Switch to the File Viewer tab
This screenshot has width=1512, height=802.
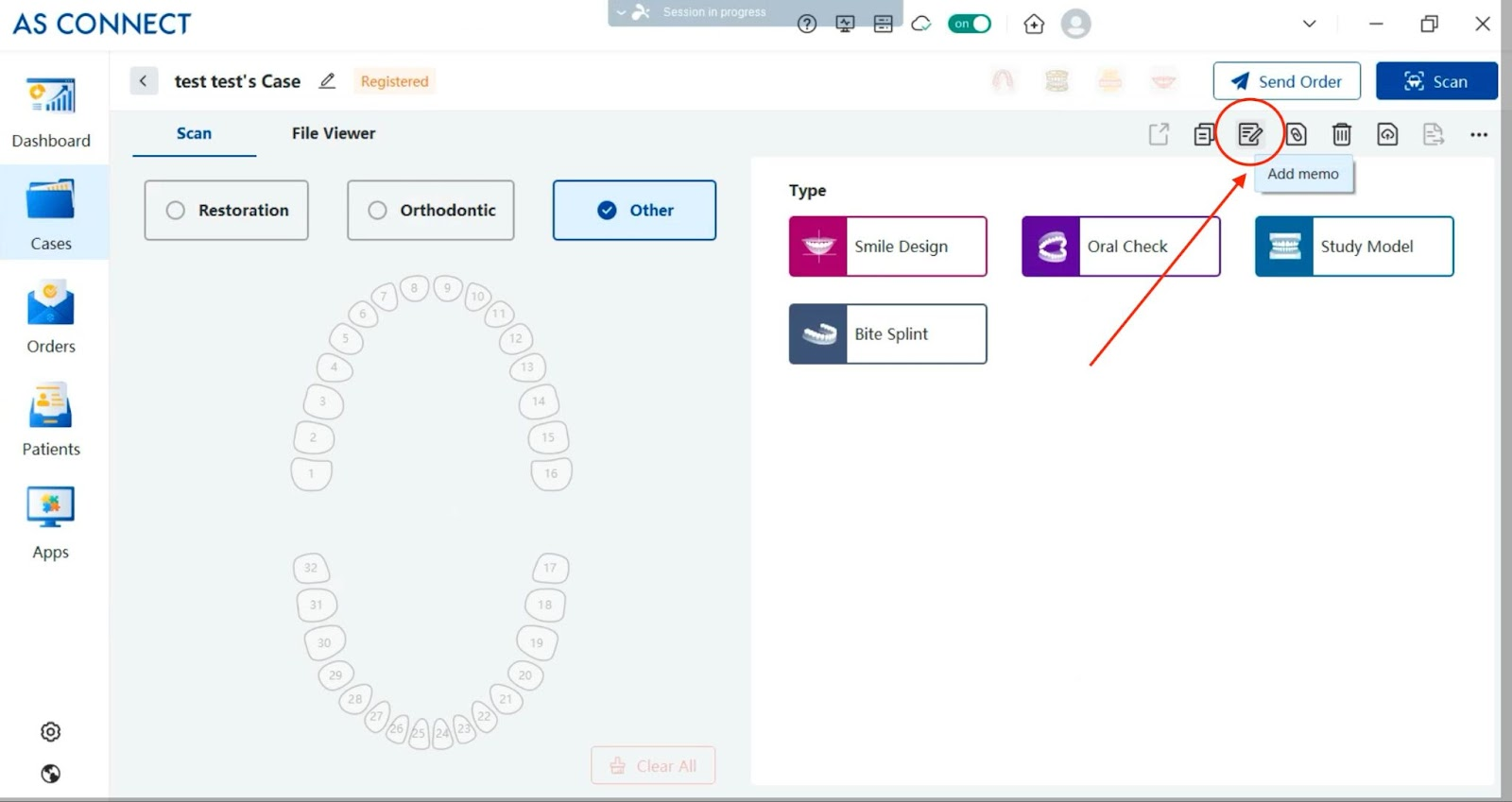pyautogui.click(x=333, y=133)
